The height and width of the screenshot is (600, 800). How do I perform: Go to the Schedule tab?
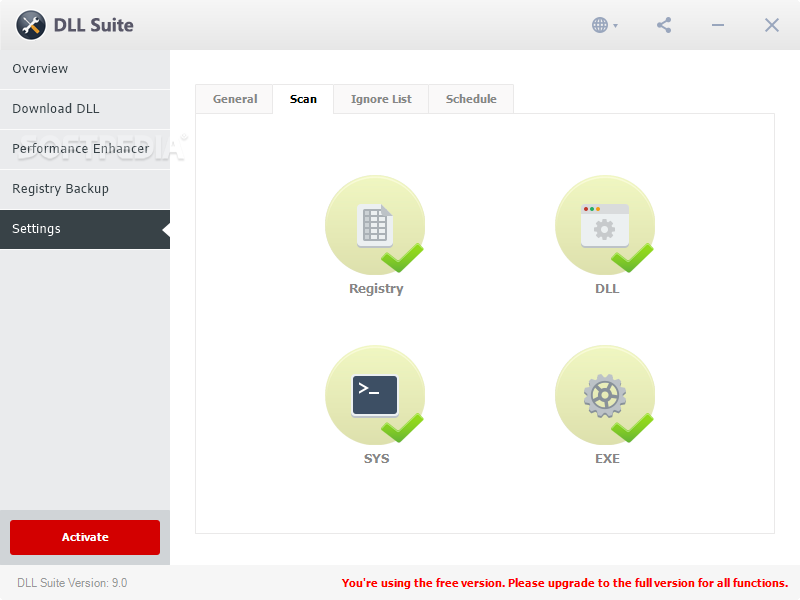click(x=471, y=99)
